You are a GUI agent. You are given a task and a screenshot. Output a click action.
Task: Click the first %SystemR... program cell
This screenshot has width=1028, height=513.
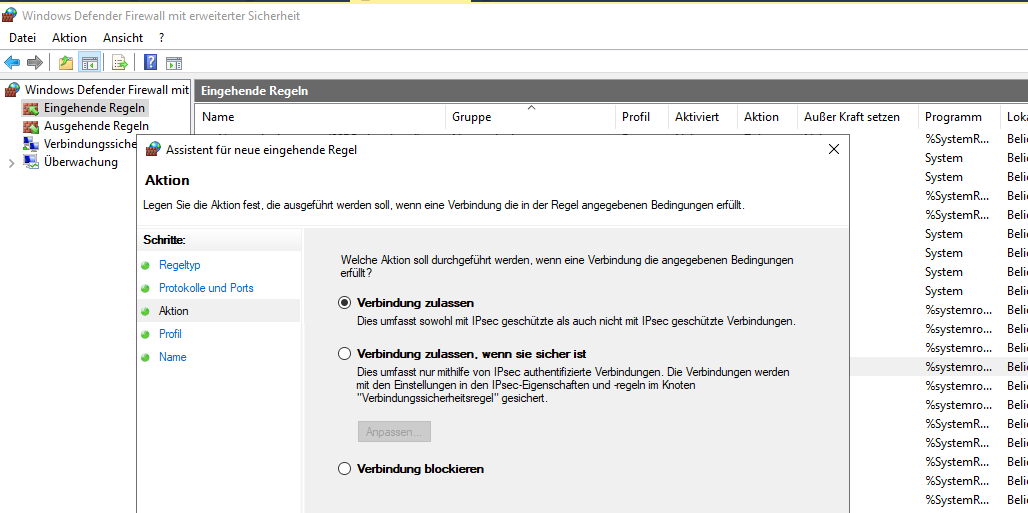point(959,139)
